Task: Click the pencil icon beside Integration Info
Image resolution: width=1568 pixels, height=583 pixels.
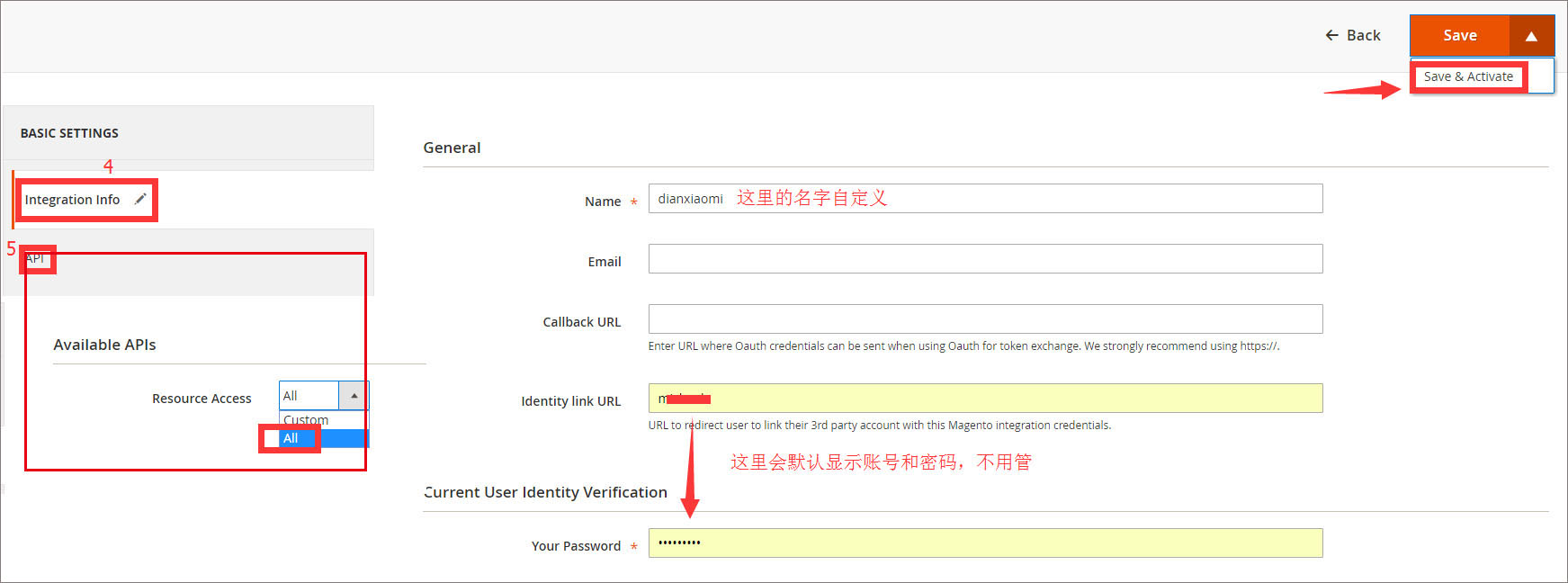Action: [140, 199]
